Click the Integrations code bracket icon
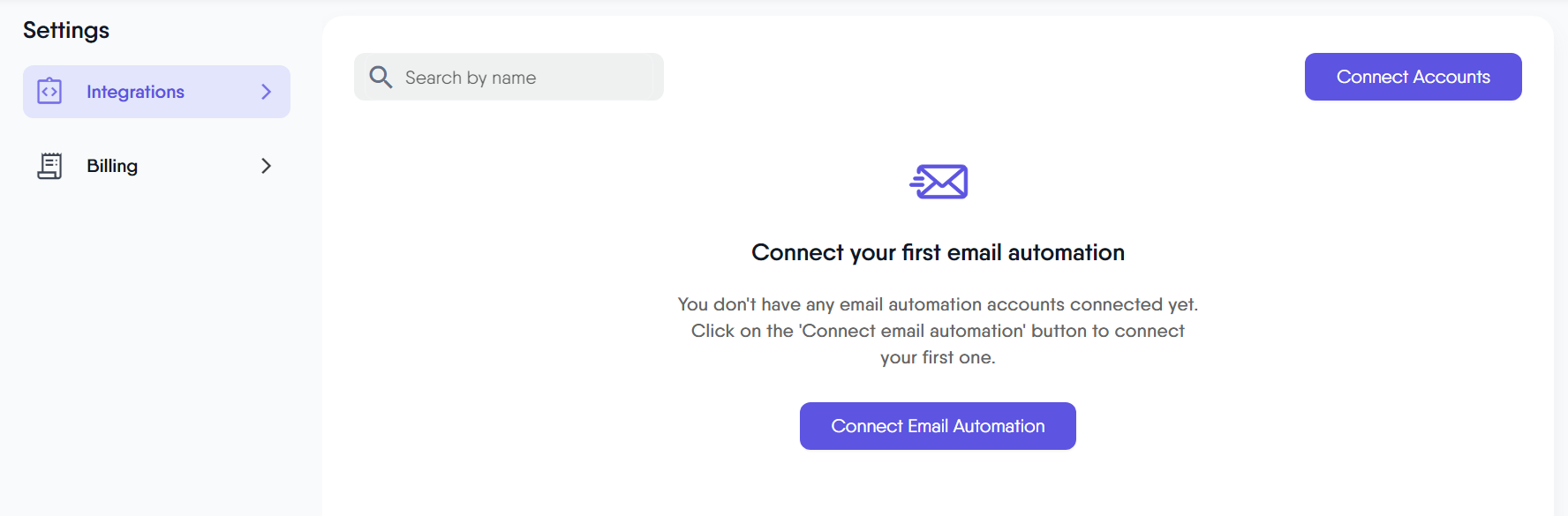The width and height of the screenshot is (1568, 516). pyautogui.click(x=49, y=92)
